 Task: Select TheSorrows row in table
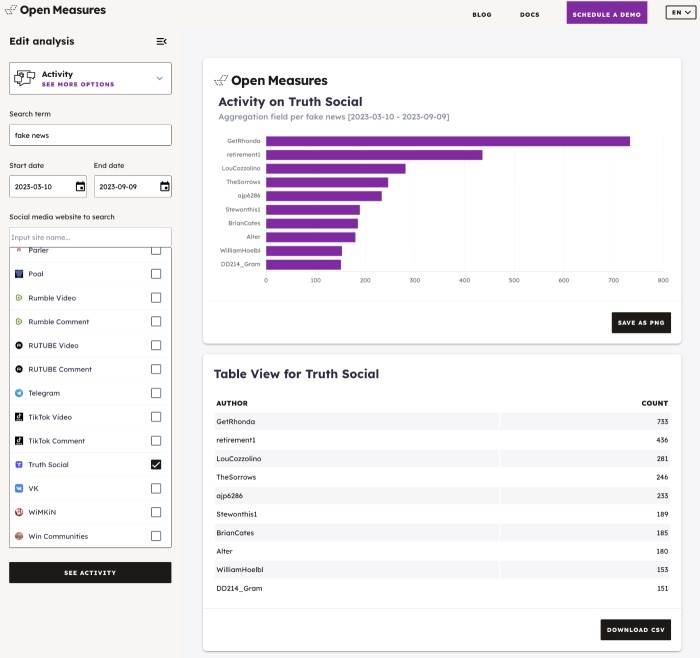(x=442, y=477)
